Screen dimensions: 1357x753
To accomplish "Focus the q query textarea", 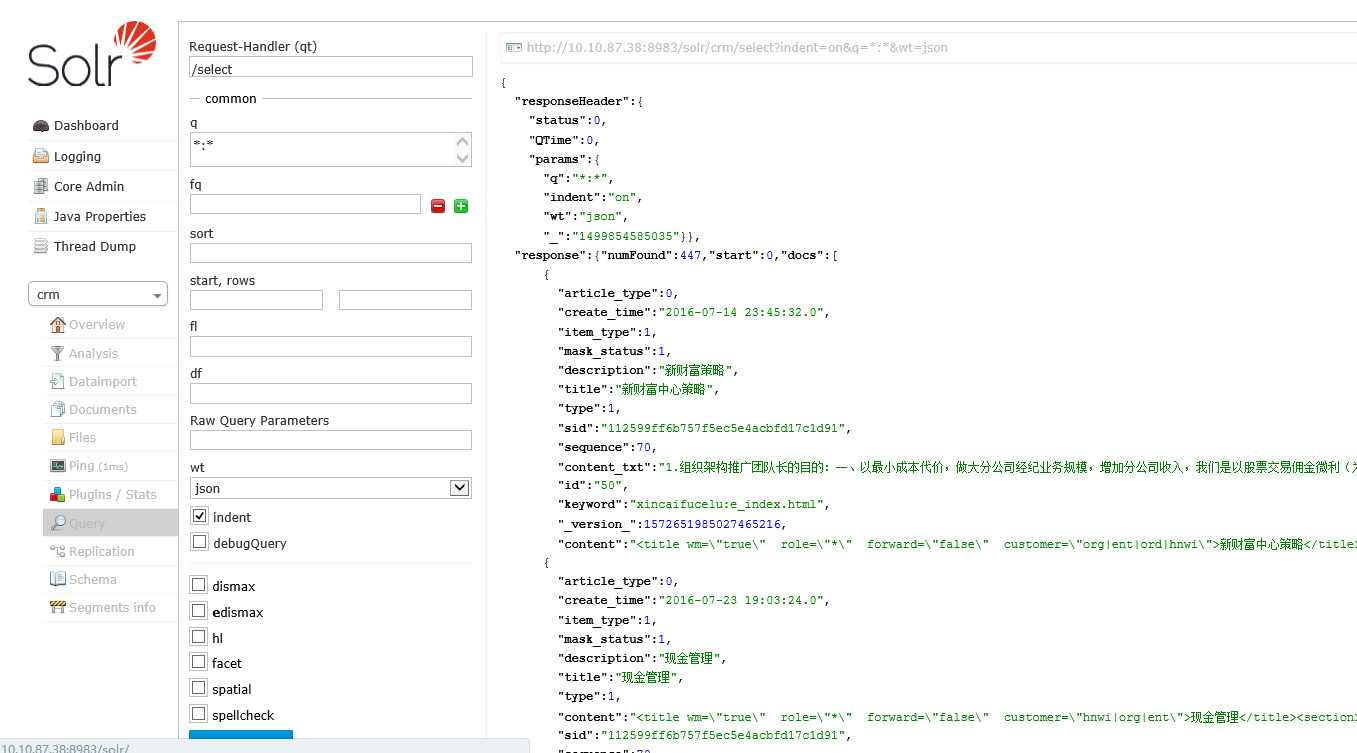I will pos(331,149).
